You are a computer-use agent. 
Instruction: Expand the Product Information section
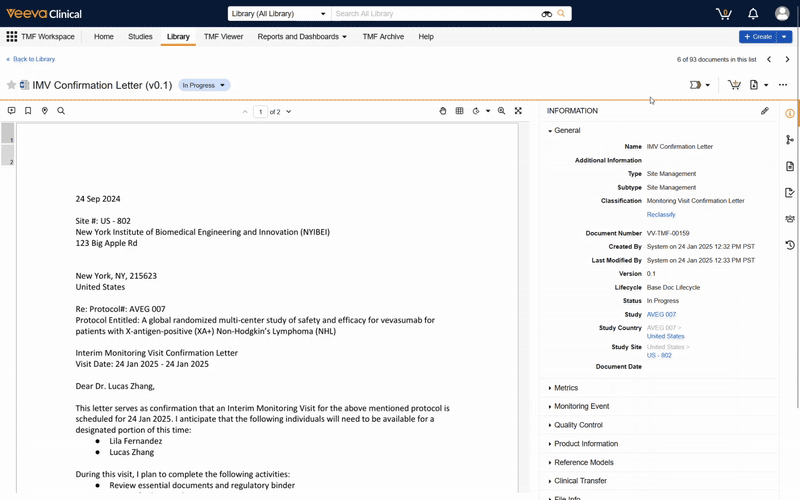pos(583,444)
